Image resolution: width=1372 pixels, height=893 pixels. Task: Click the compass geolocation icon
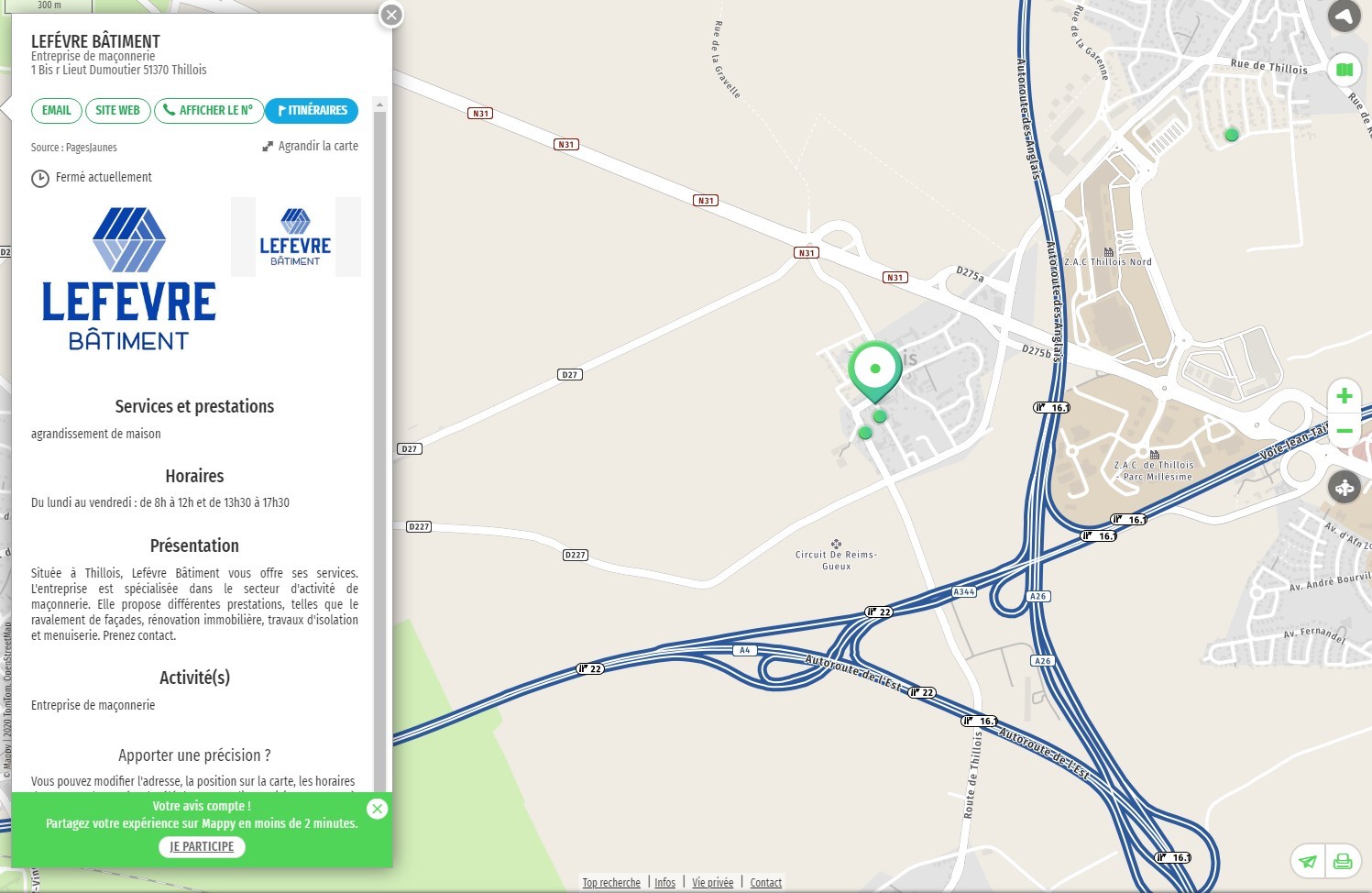click(1344, 16)
